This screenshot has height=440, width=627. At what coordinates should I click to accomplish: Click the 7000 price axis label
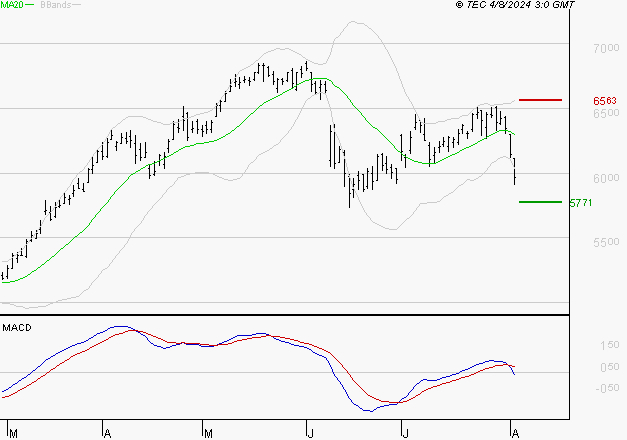pyautogui.click(x=606, y=48)
